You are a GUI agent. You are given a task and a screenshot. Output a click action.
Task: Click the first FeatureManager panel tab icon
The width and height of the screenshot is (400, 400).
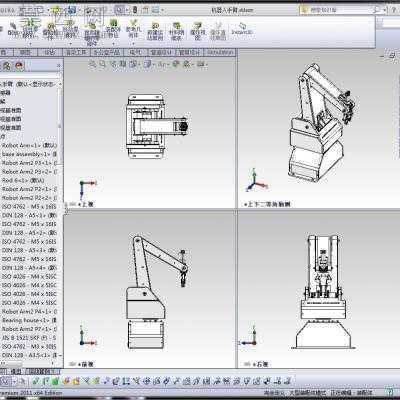pos(7,66)
